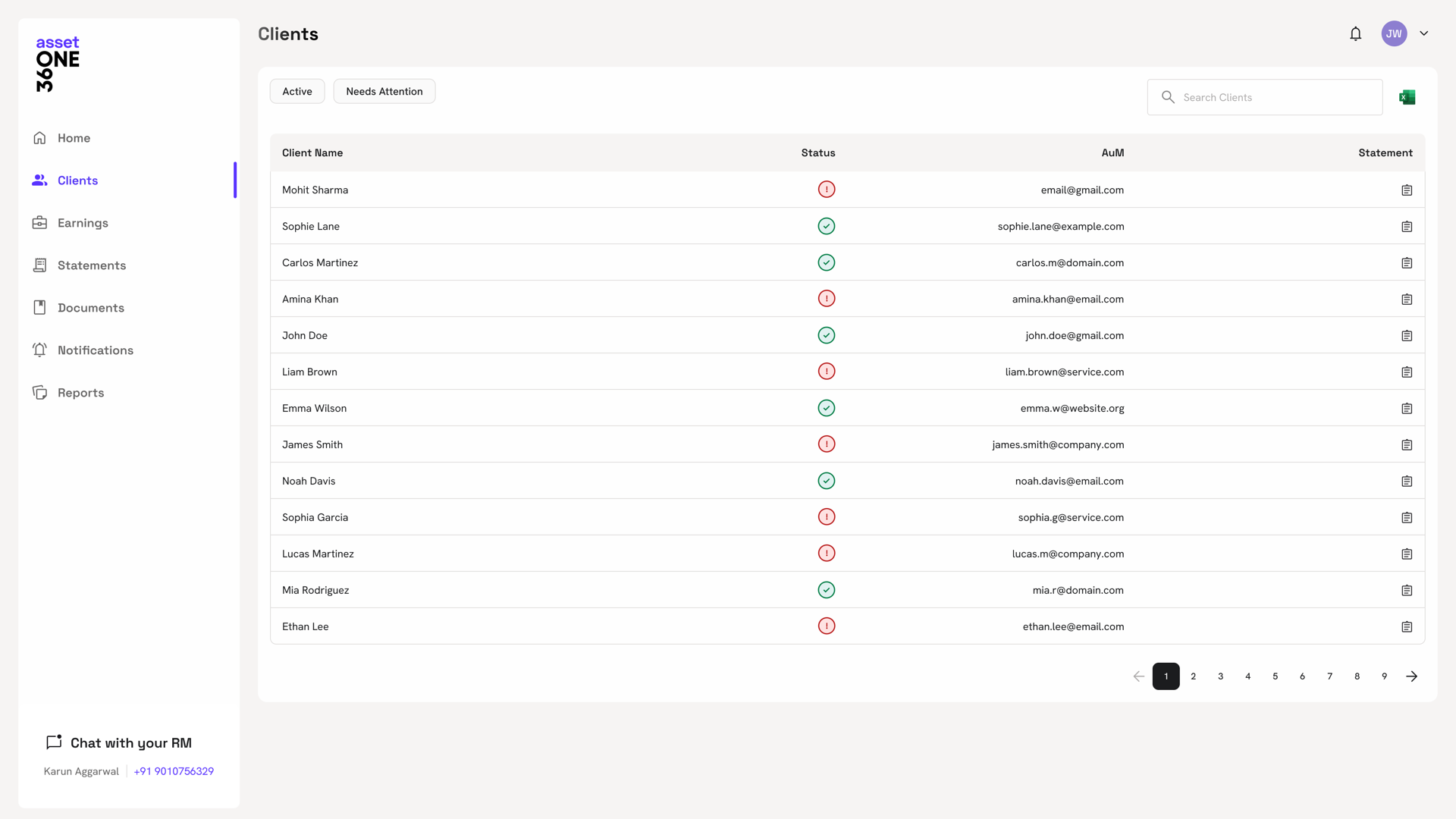Click John Doe's green check status icon
The width and height of the screenshot is (1456, 819).
click(x=827, y=335)
